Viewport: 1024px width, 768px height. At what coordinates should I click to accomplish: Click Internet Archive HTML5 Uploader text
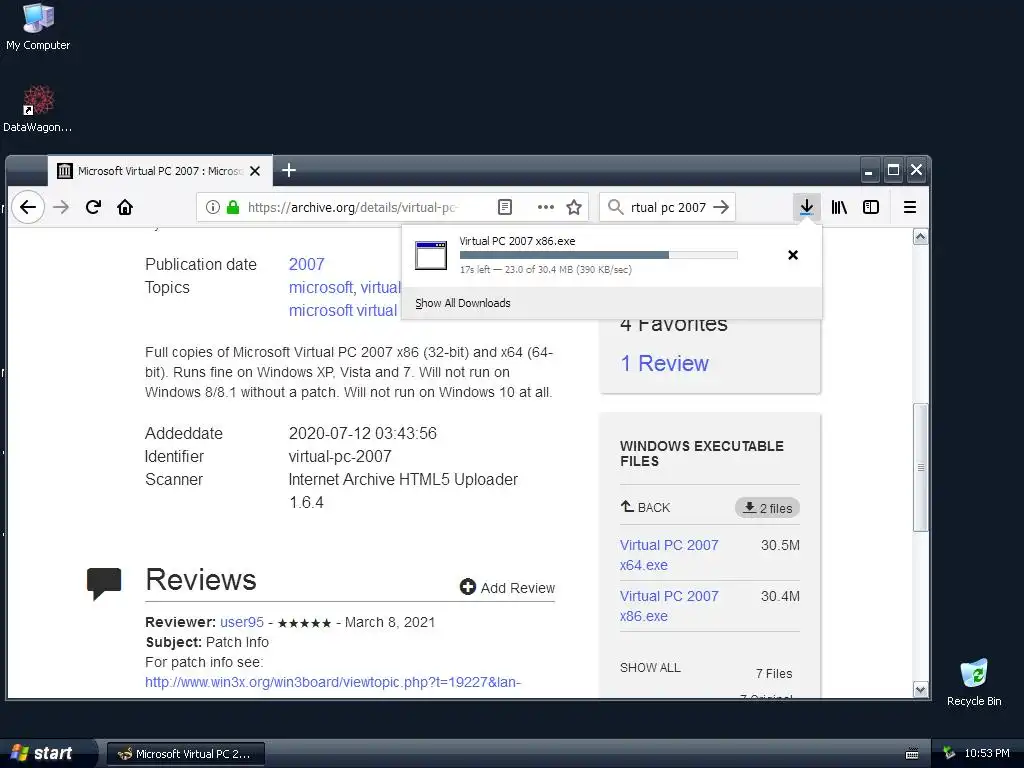click(x=403, y=479)
